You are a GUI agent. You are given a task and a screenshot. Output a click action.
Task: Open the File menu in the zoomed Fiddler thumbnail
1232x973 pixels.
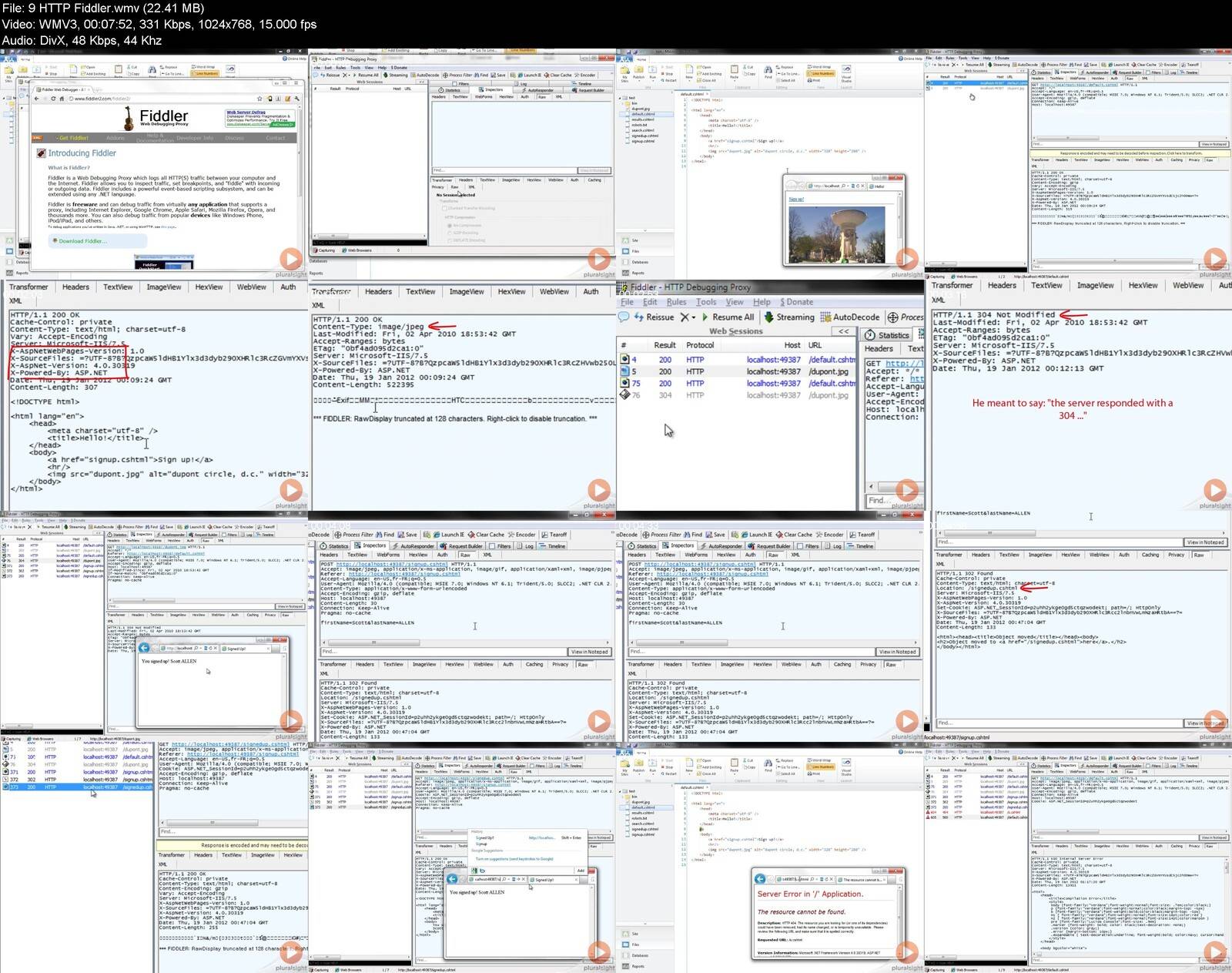pos(628,302)
